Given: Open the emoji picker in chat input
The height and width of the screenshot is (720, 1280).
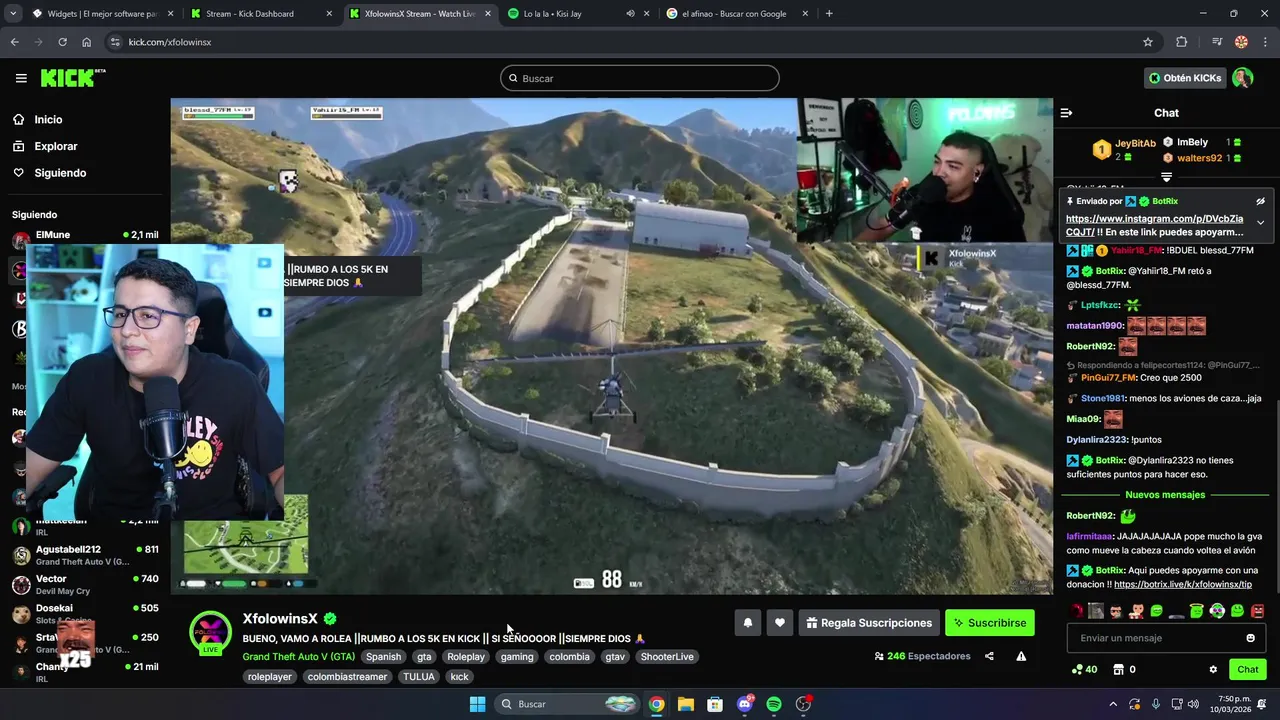Looking at the screenshot, I should point(1250,638).
